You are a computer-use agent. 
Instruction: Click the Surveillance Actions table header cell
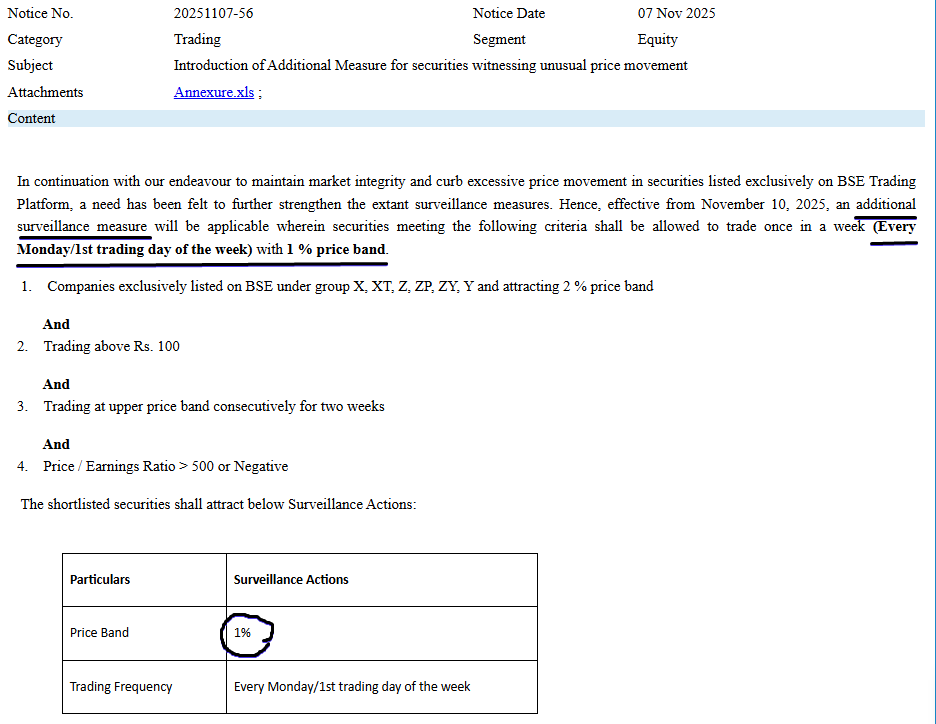[x=381, y=580]
